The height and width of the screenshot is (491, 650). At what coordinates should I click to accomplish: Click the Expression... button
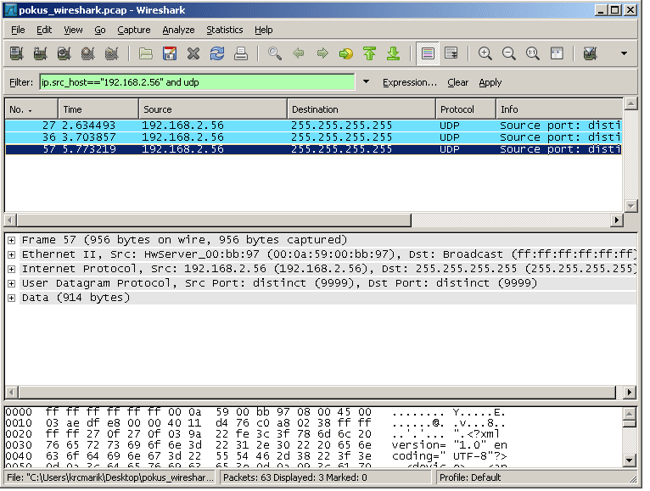pyautogui.click(x=410, y=83)
